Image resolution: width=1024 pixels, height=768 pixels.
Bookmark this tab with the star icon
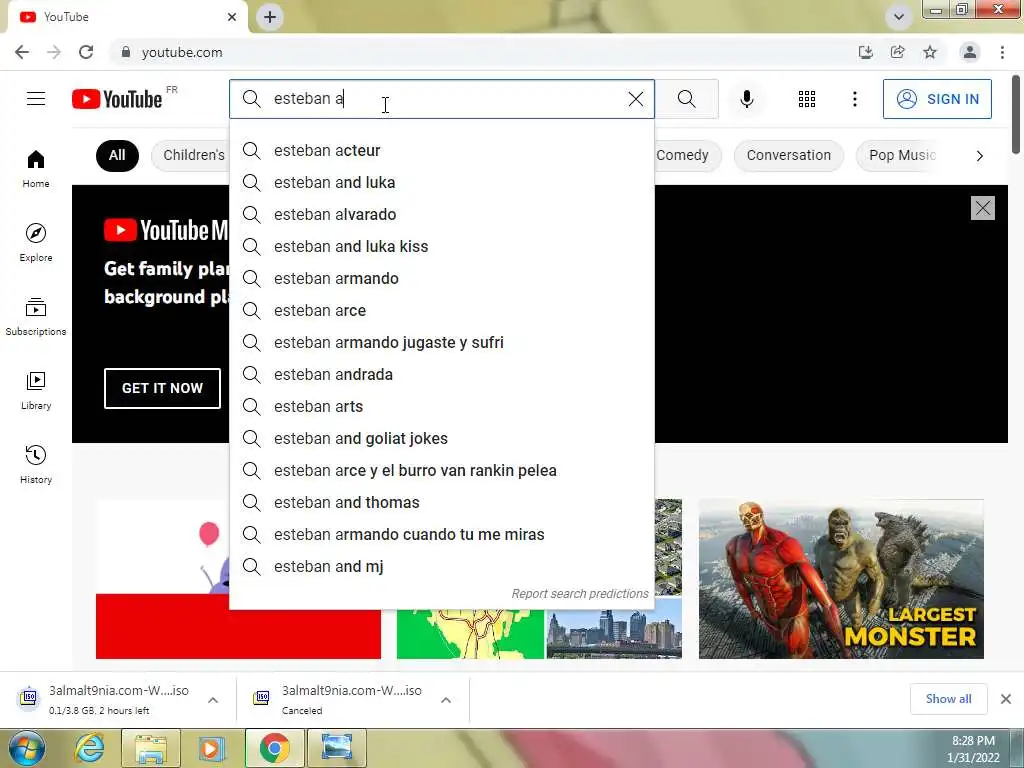(929, 52)
